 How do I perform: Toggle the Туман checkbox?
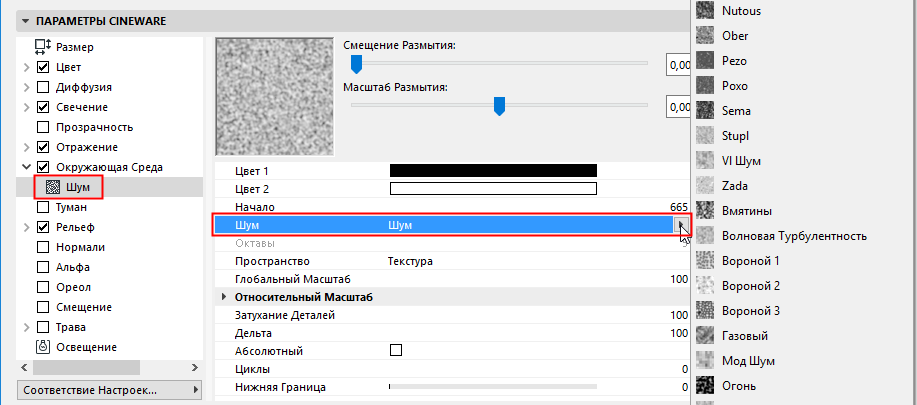pos(43,207)
